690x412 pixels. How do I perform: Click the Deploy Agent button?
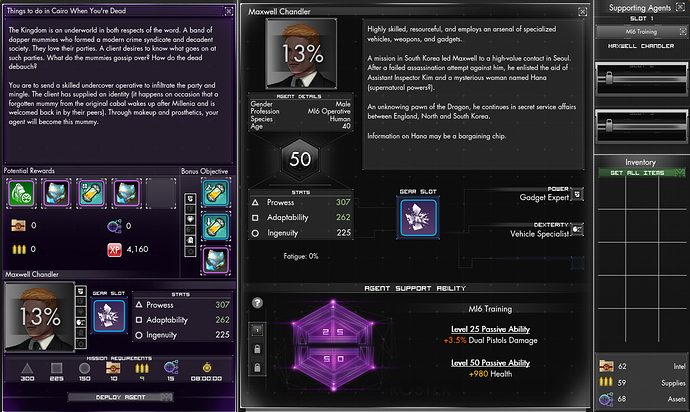click(x=120, y=397)
